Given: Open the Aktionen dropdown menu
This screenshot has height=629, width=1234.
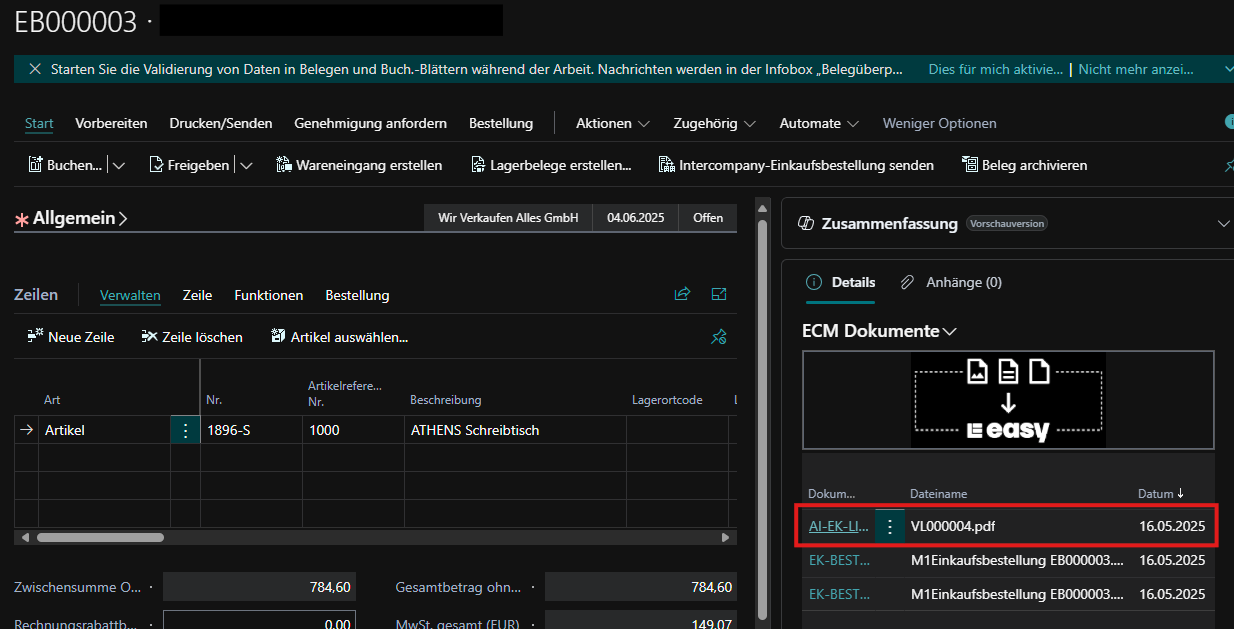Looking at the screenshot, I should pos(612,123).
